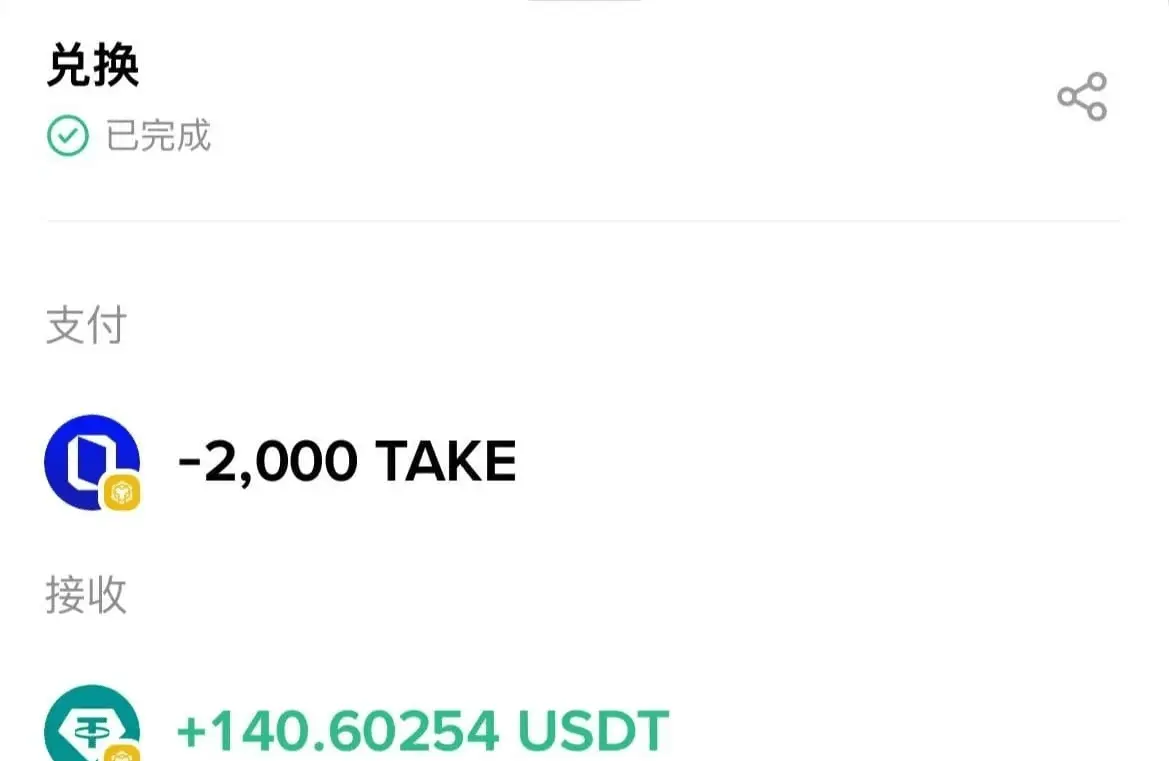Click the green USDT ticker text
The height and width of the screenshot is (761, 1169).
593,730
